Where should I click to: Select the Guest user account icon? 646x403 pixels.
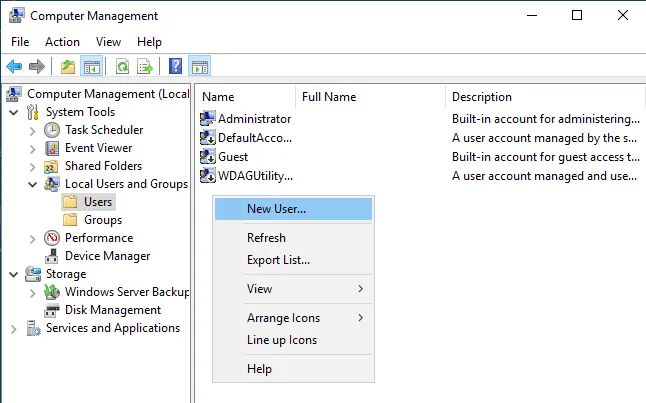208,157
